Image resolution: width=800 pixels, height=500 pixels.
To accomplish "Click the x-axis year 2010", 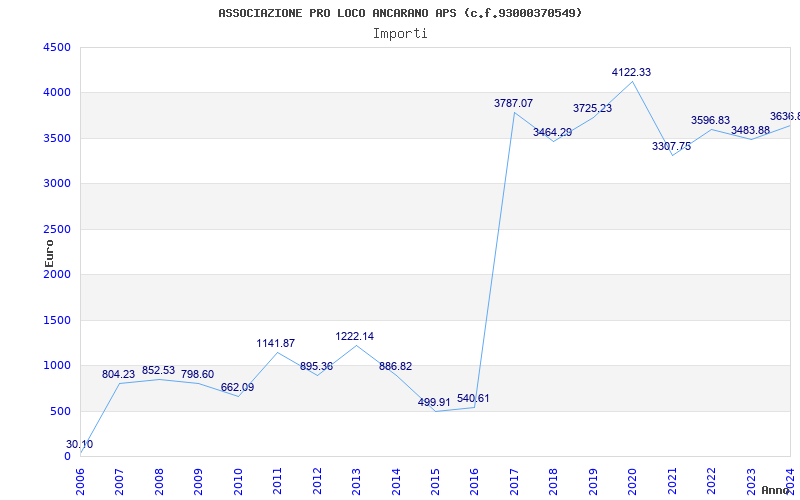I will pyautogui.click(x=238, y=482).
